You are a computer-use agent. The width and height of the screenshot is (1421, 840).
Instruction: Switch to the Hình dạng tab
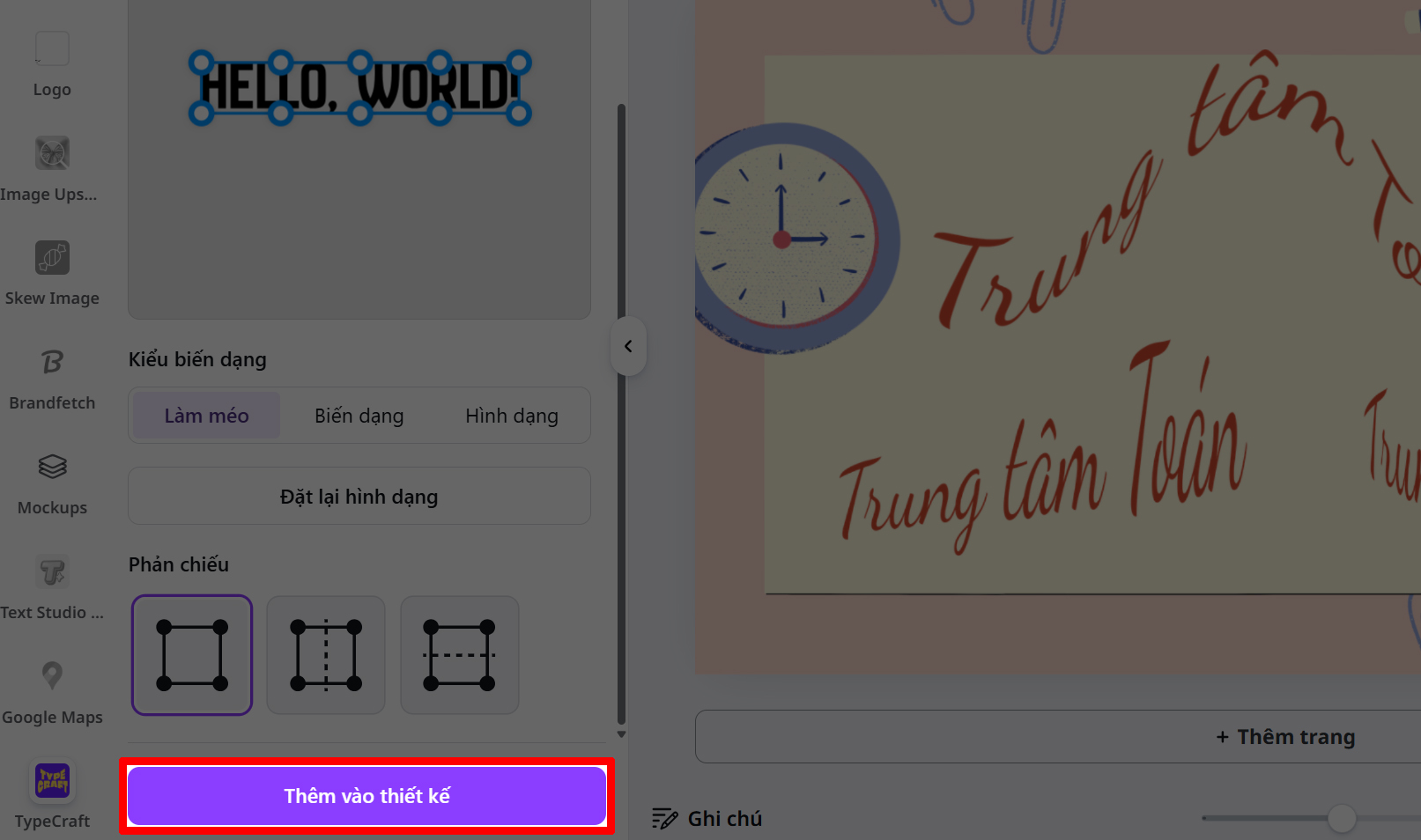[x=512, y=415]
